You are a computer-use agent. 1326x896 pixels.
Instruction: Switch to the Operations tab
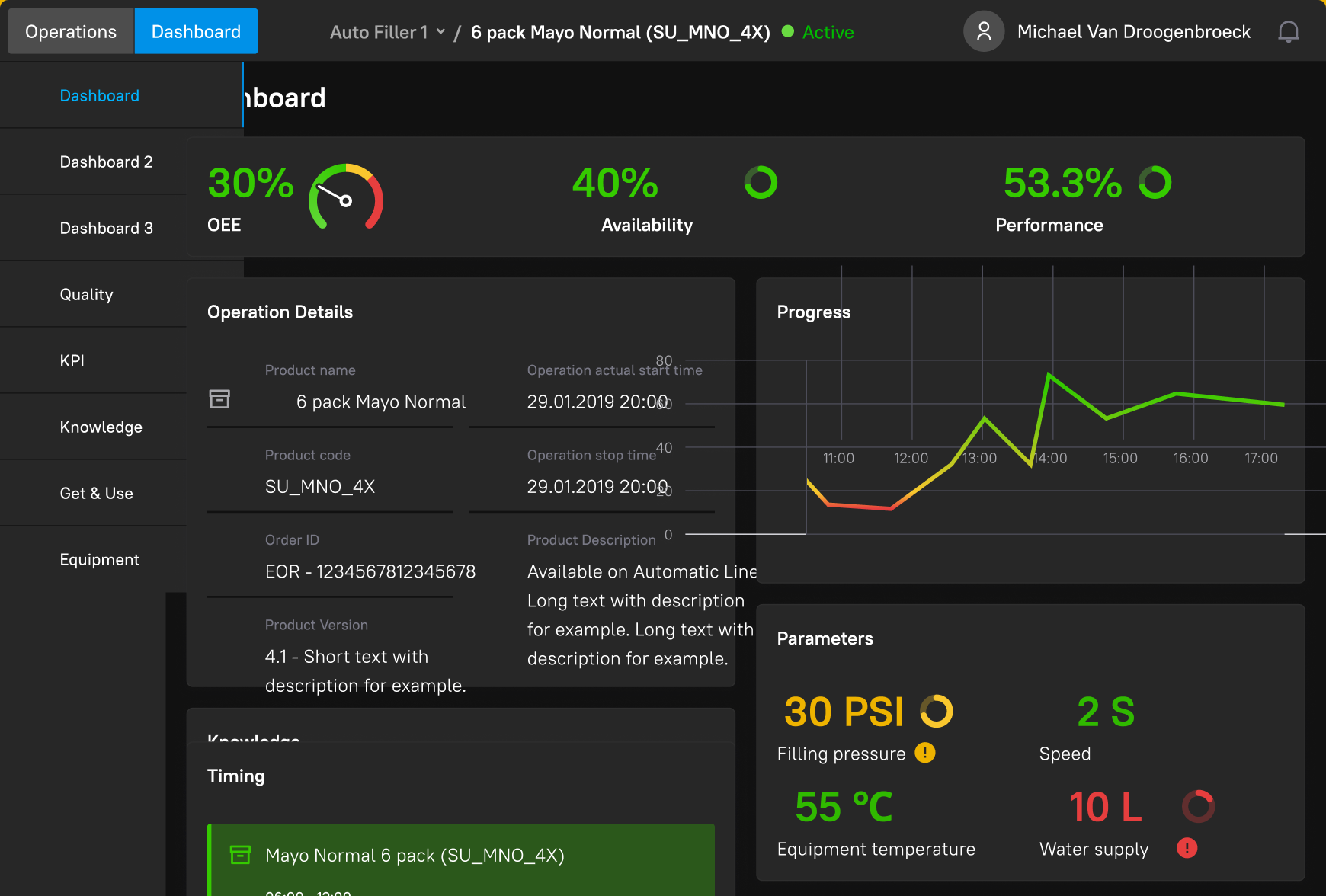click(x=71, y=31)
